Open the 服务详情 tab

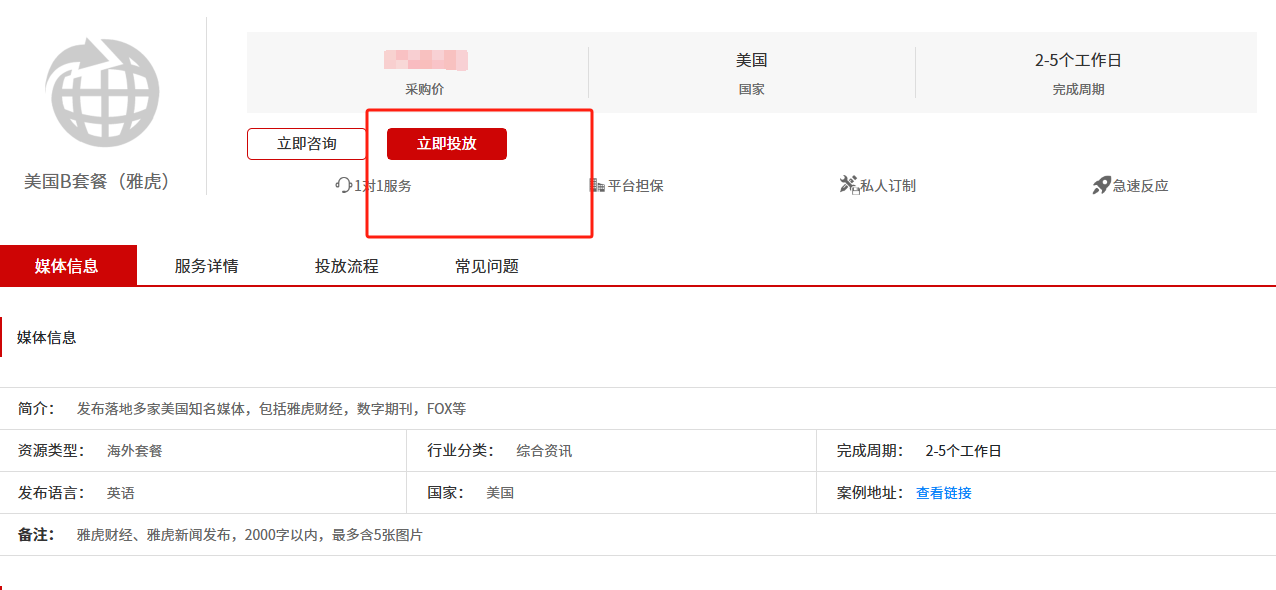(206, 266)
